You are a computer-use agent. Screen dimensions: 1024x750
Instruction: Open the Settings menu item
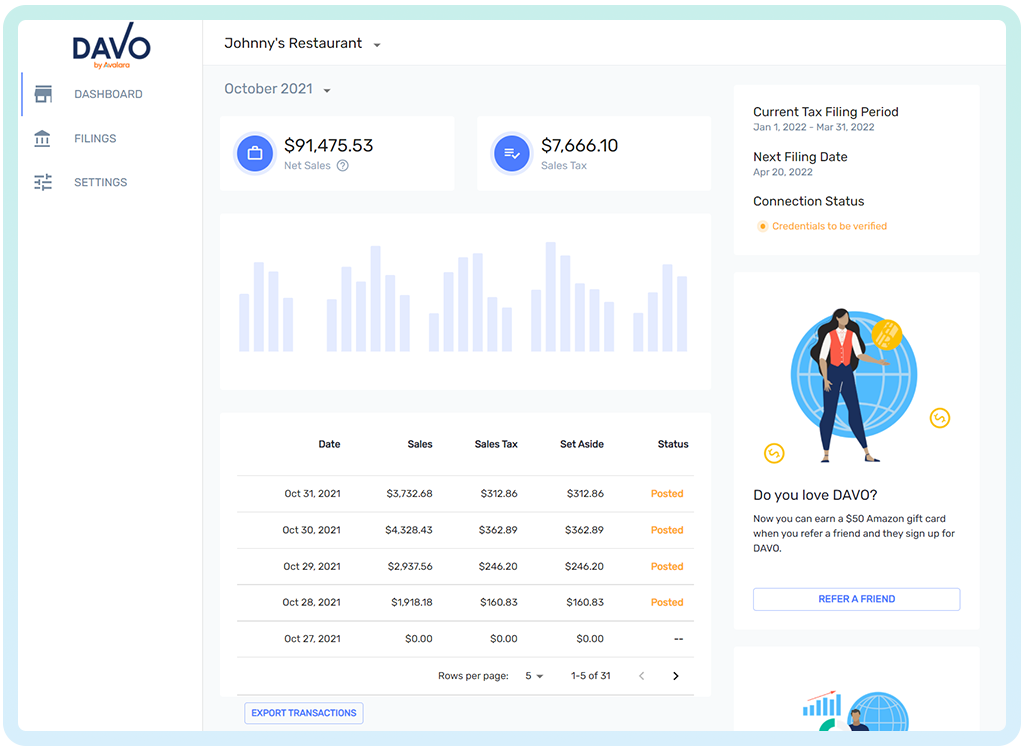100,182
